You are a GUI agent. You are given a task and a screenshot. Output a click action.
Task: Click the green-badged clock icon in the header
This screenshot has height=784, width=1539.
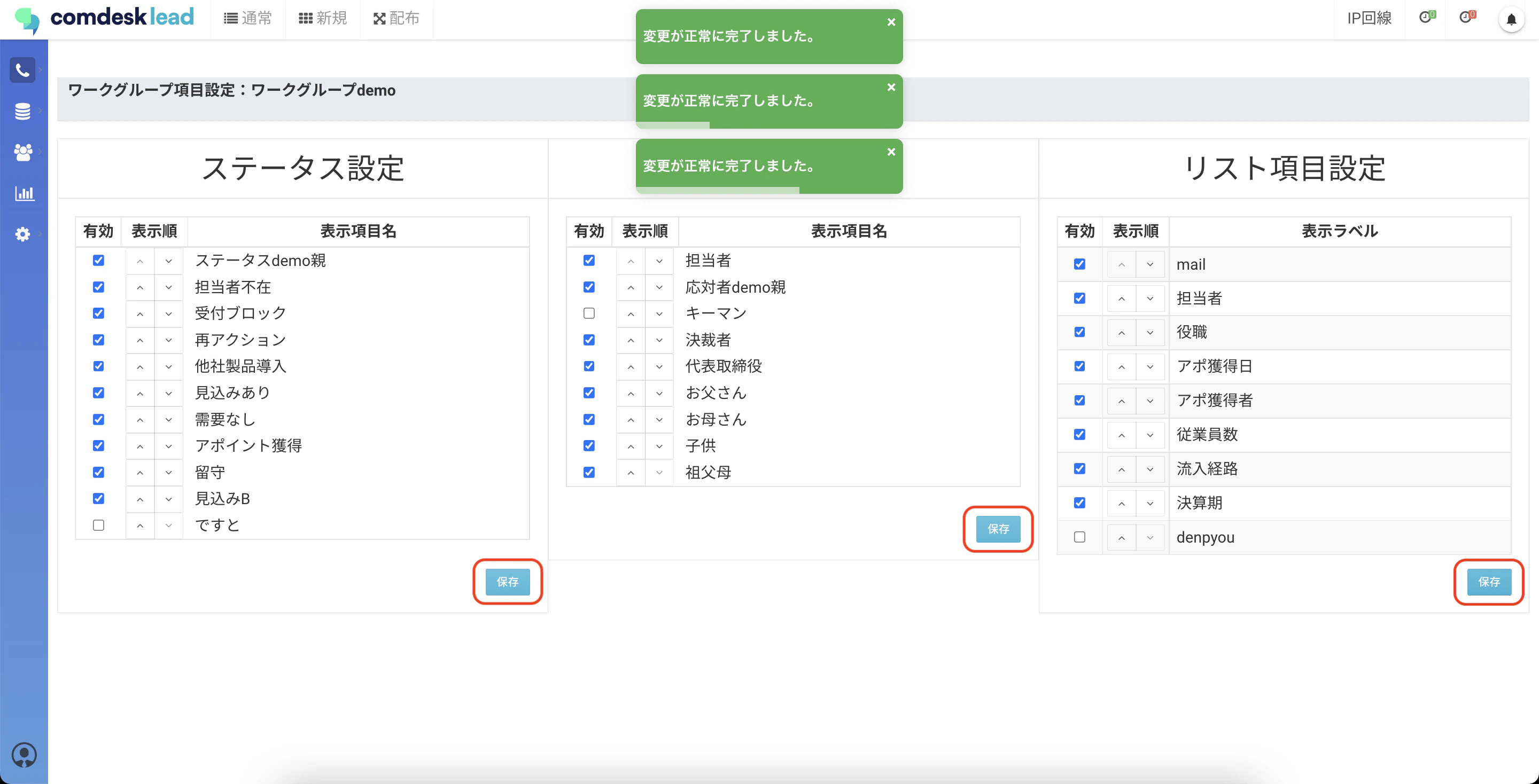click(1427, 17)
